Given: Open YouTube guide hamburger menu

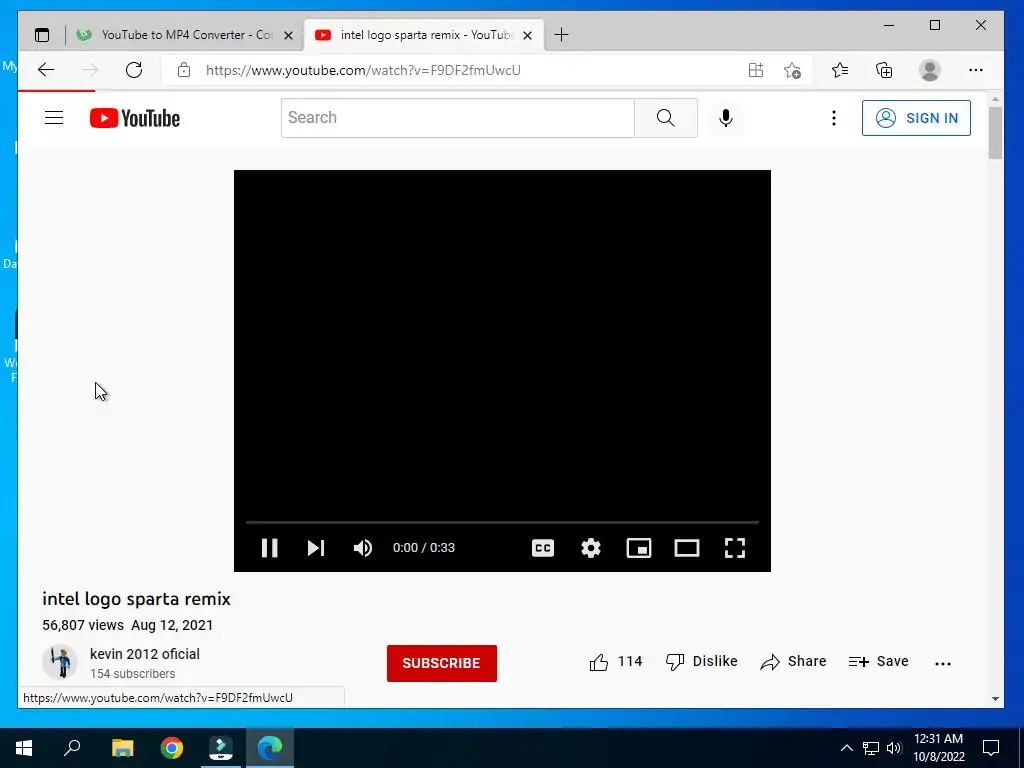Looking at the screenshot, I should point(54,118).
